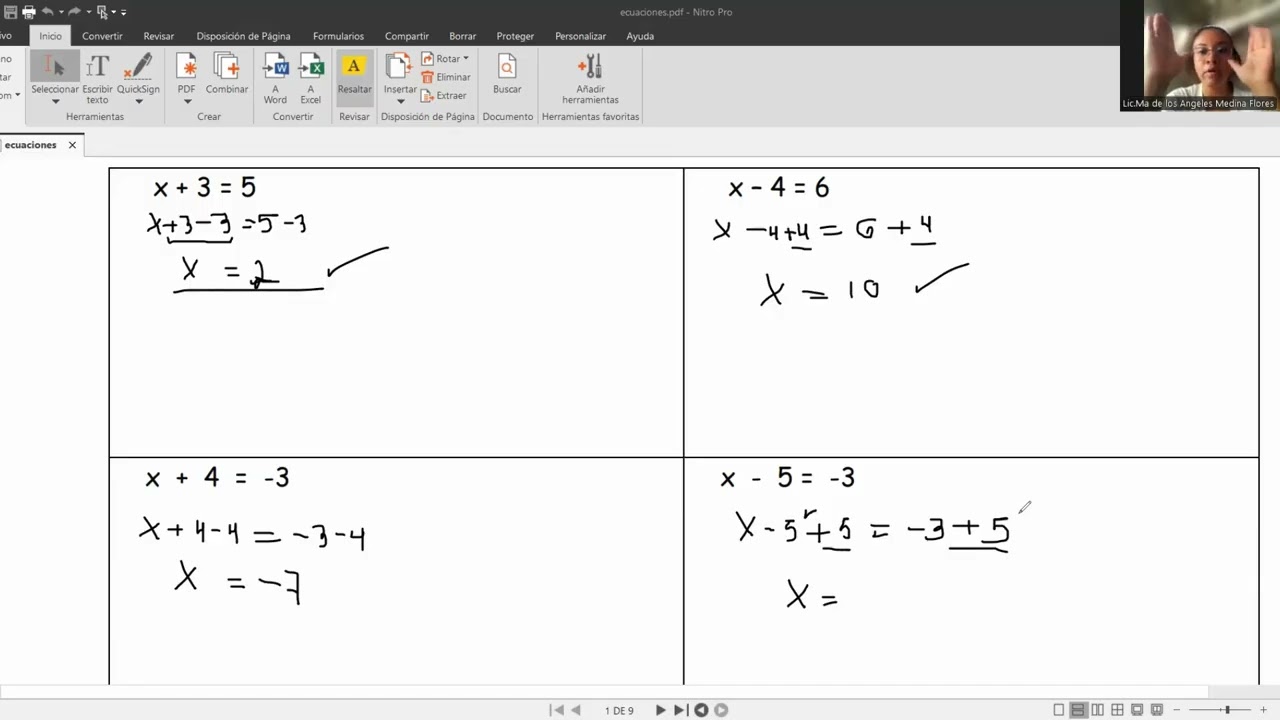This screenshot has height=720, width=1280.
Task: Click the Extraer pages button
Action: tap(443, 96)
